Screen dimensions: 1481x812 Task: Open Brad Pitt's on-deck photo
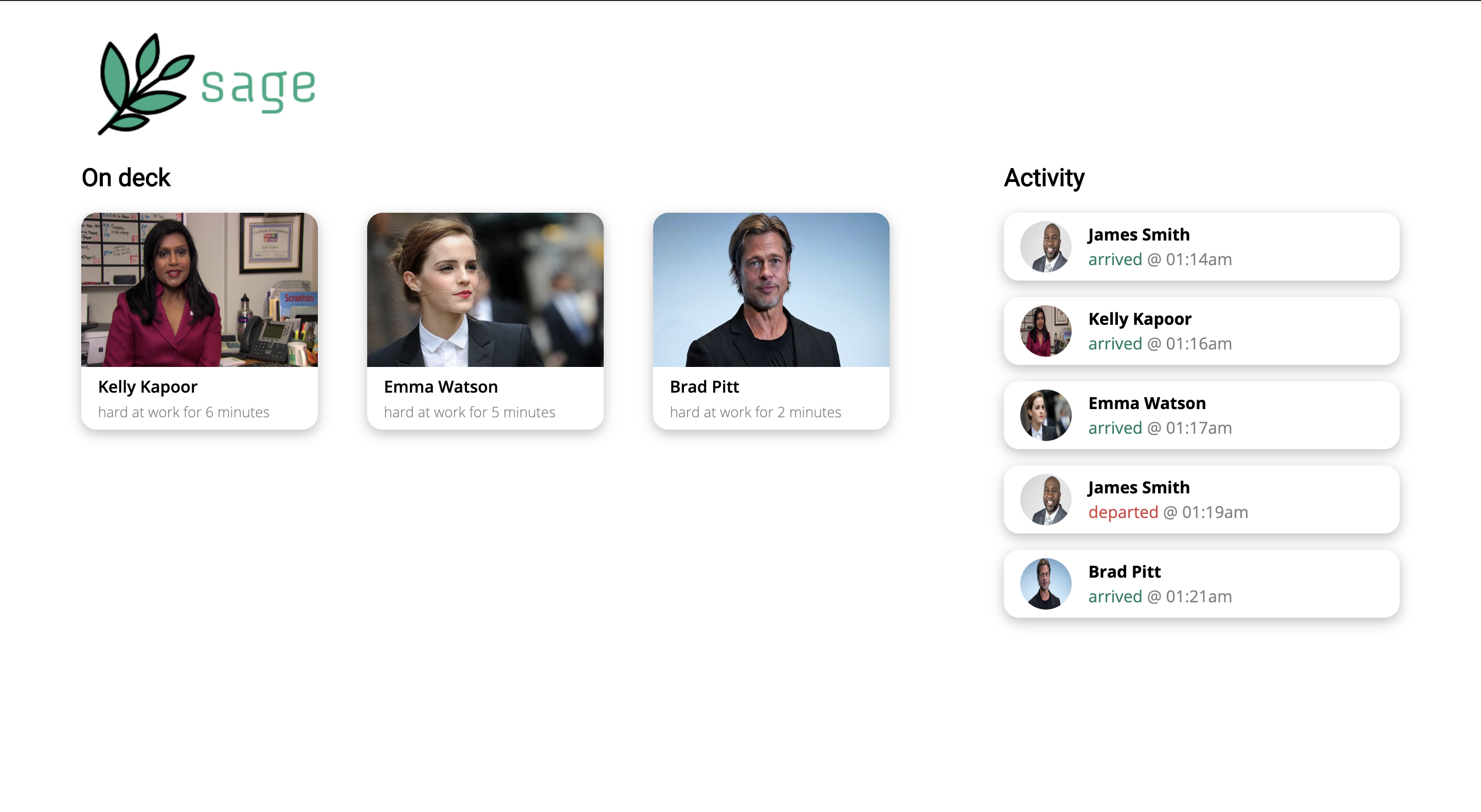coord(770,290)
